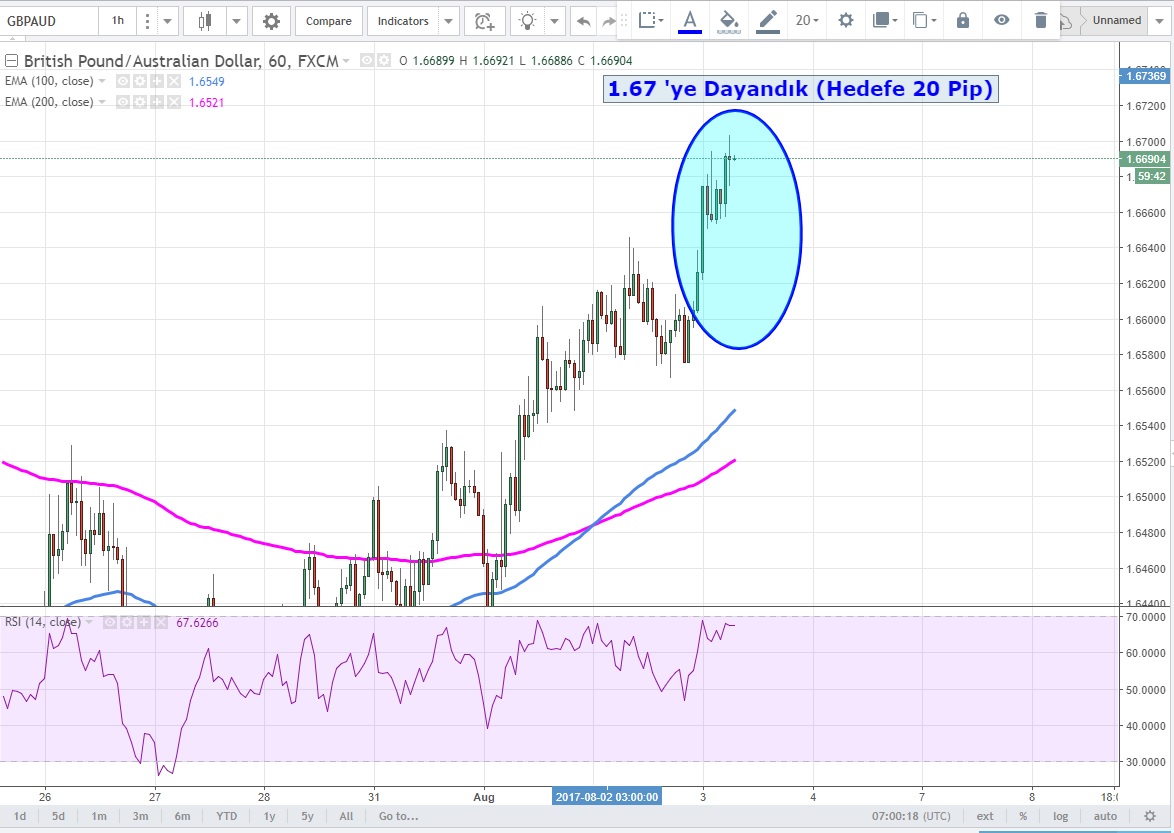The height and width of the screenshot is (833, 1174).
Task: Open the text color picker (A icon)
Action: tap(689, 20)
